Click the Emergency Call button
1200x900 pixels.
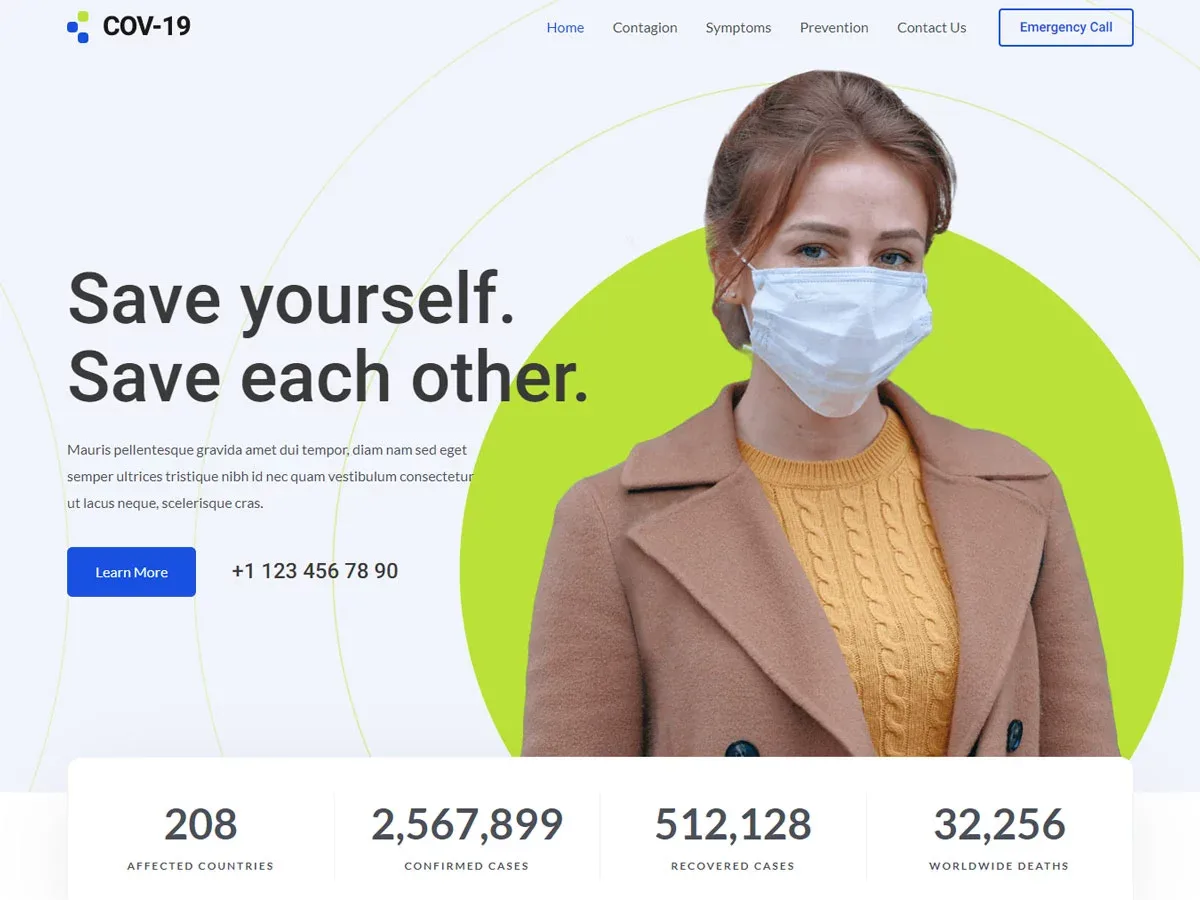(1066, 28)
